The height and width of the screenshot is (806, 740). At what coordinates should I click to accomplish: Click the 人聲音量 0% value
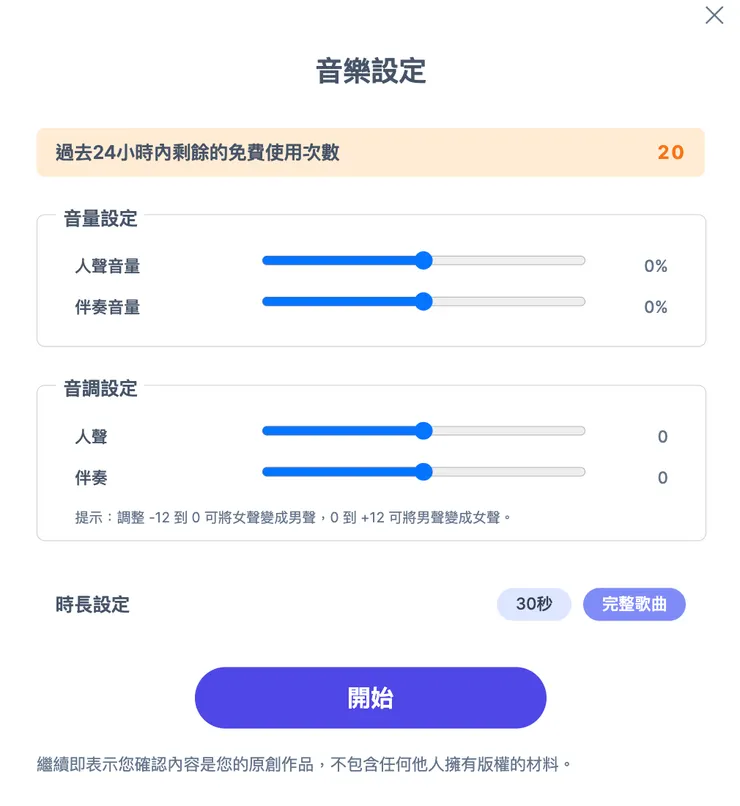[655, 266]
